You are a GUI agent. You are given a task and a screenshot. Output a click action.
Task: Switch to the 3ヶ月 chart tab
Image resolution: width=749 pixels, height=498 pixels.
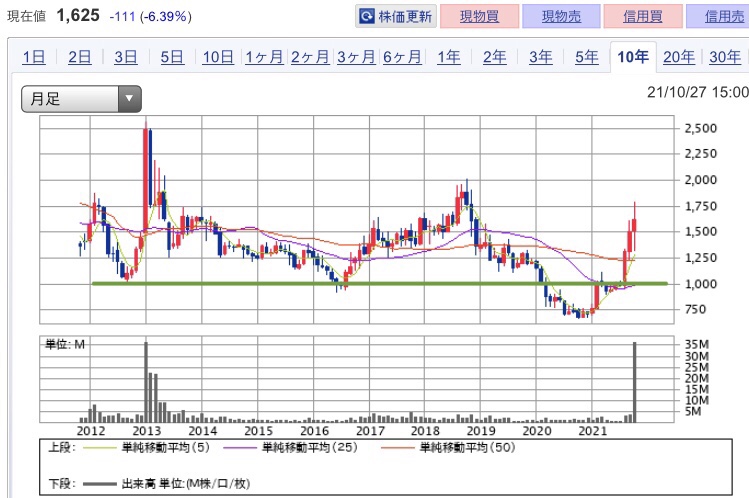(356, 57)
